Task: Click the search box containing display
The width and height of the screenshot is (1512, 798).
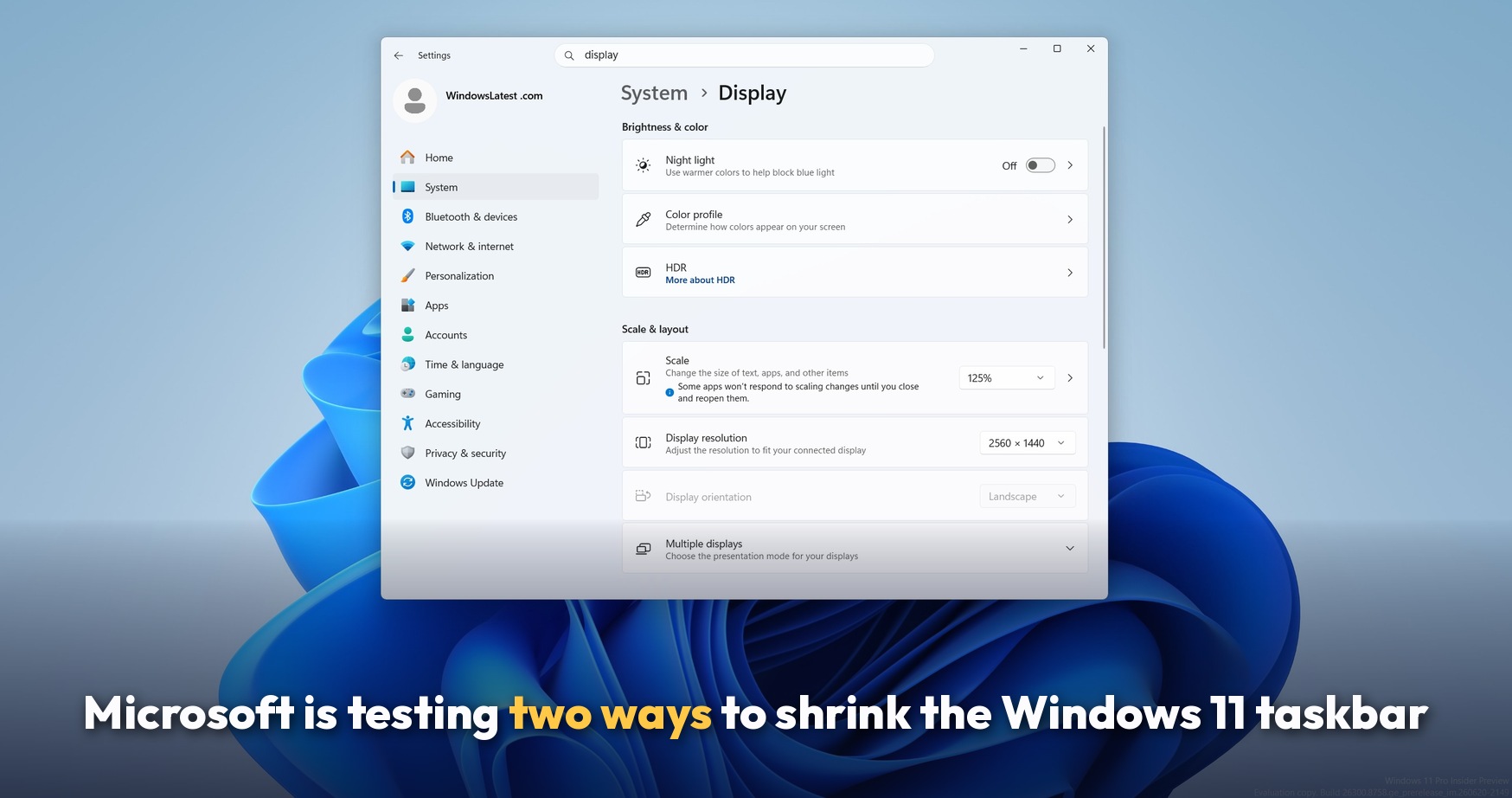Action: [x=744, y=55]
